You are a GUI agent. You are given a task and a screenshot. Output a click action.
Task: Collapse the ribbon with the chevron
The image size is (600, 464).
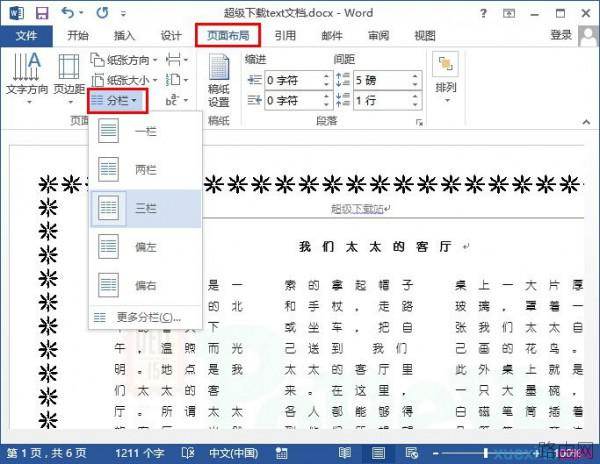click(586, 122)
